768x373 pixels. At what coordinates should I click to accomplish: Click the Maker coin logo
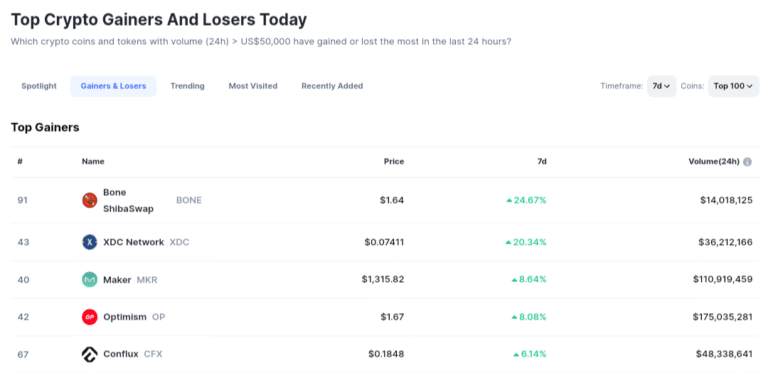tap(90, 280)
